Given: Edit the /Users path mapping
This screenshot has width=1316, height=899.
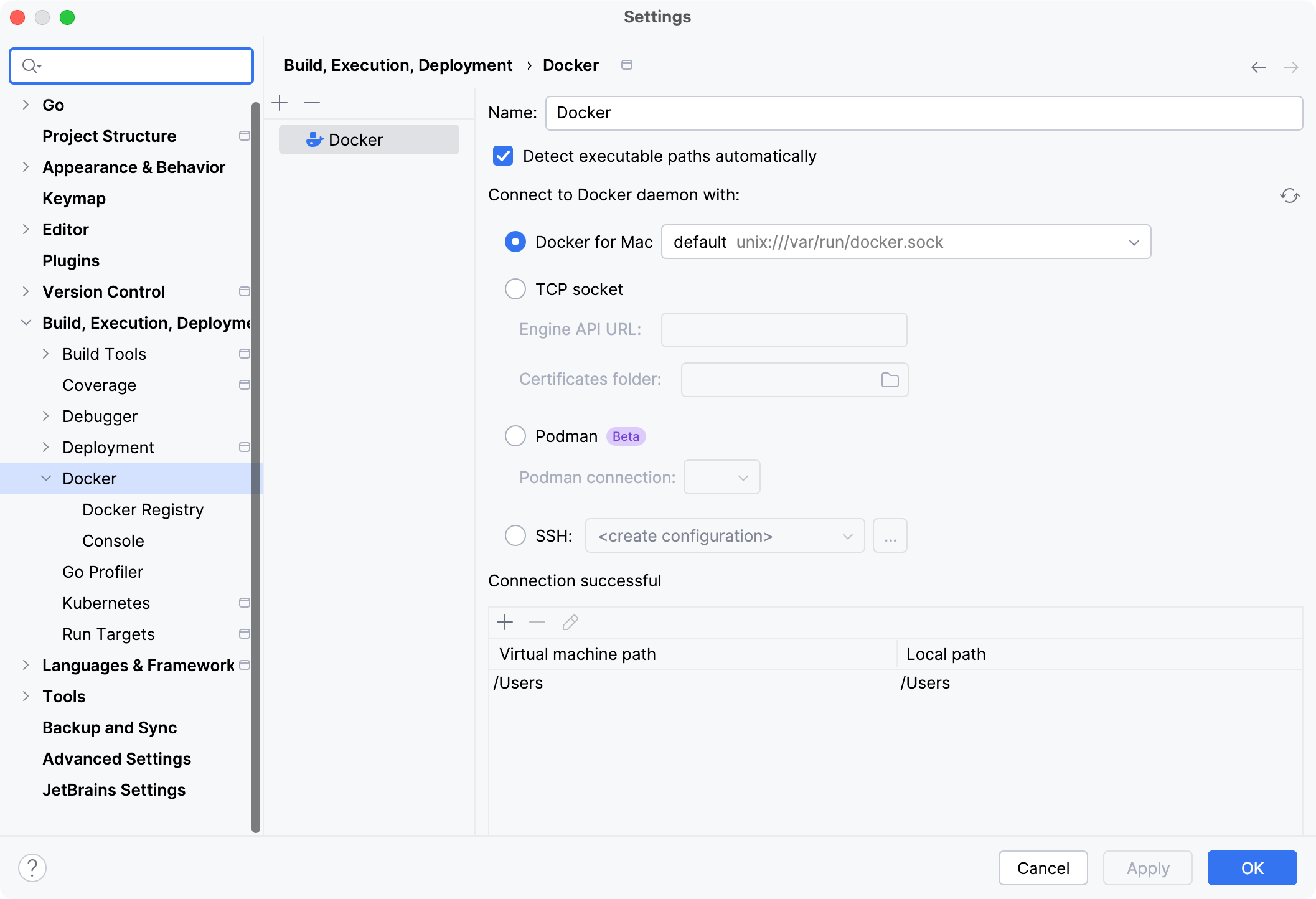Looking at the screenshot, I should point(570,622).
